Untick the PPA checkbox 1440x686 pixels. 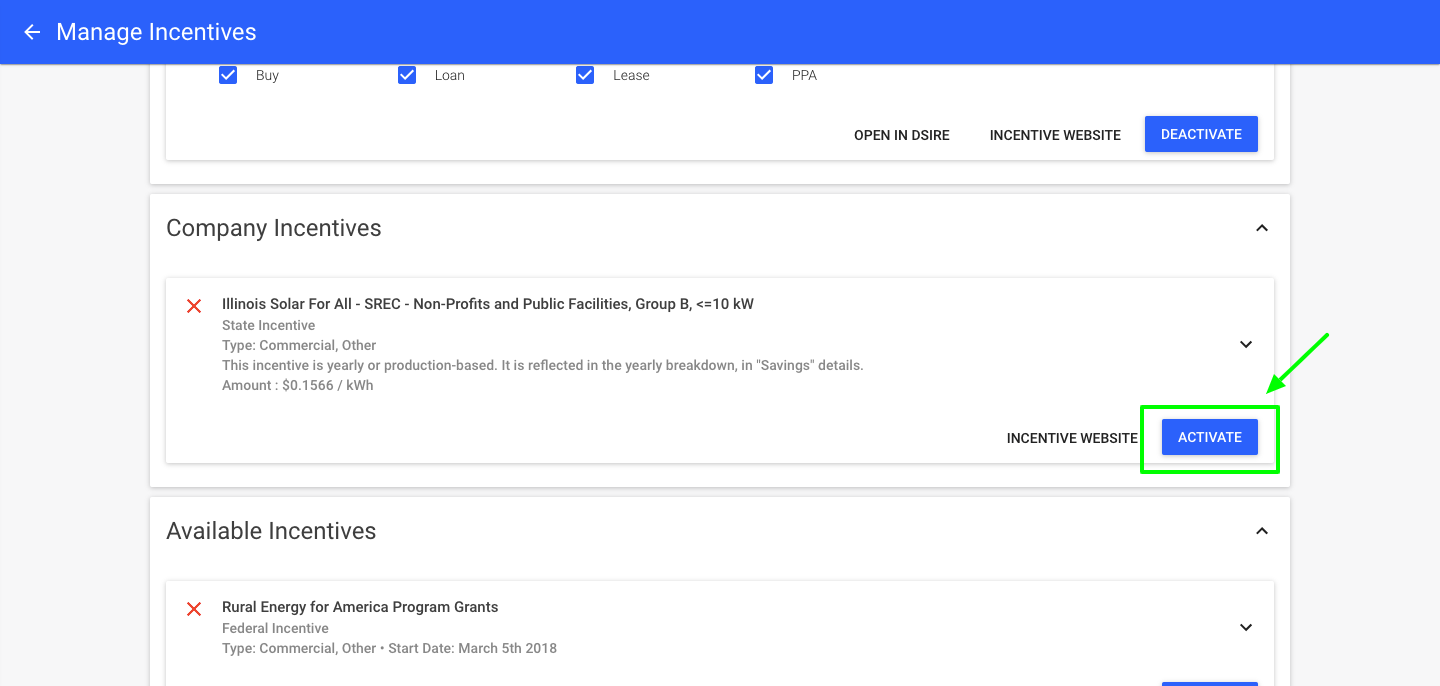tap(764, 75)
